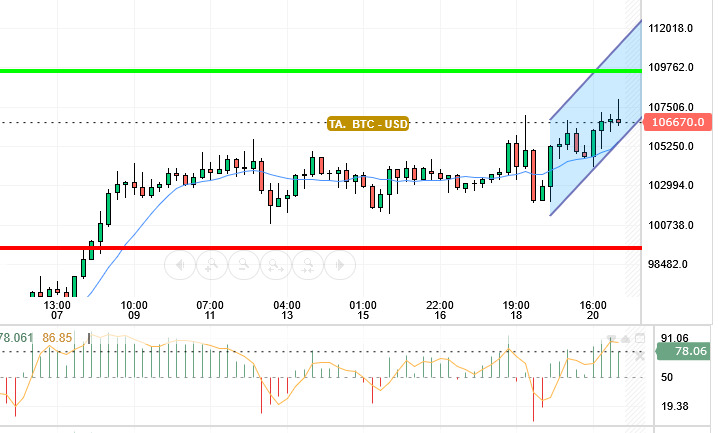Screen dimensions: 718x433
Task: Click the 112018.0 price axis label
Action: pos(670,28)
